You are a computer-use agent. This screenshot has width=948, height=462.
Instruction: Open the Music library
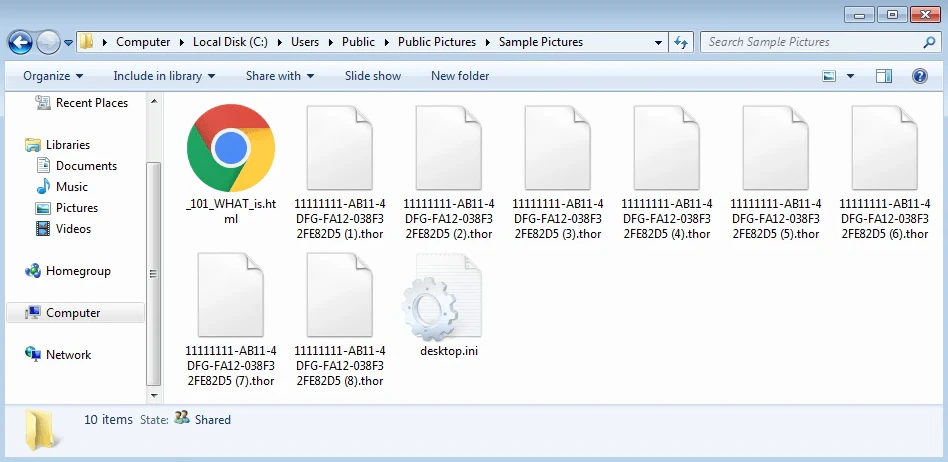coord(72,187)
